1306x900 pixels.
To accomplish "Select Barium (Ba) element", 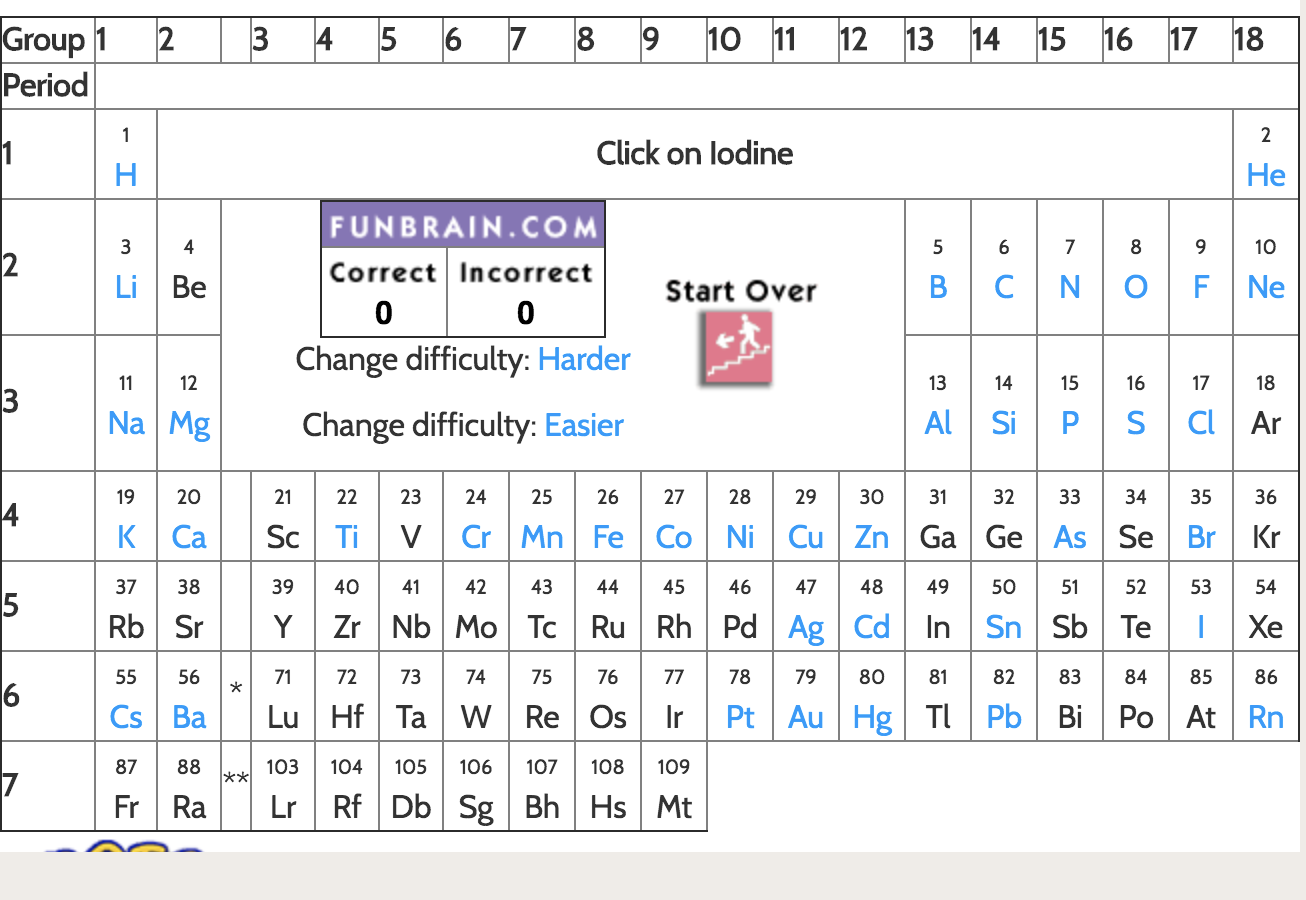I will (188, 717).
